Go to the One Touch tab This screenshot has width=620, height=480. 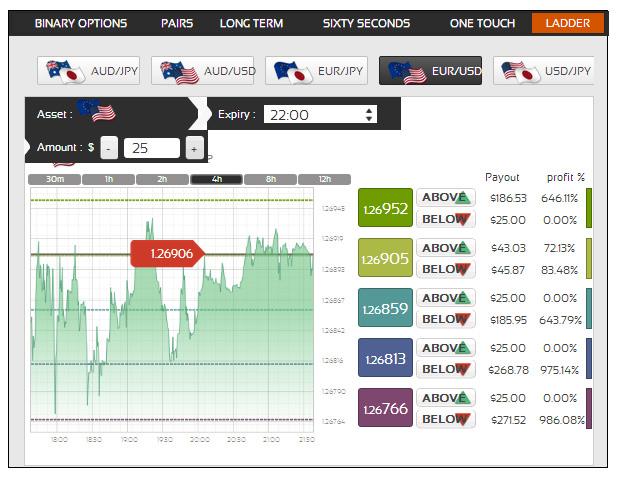pos(482,23)
